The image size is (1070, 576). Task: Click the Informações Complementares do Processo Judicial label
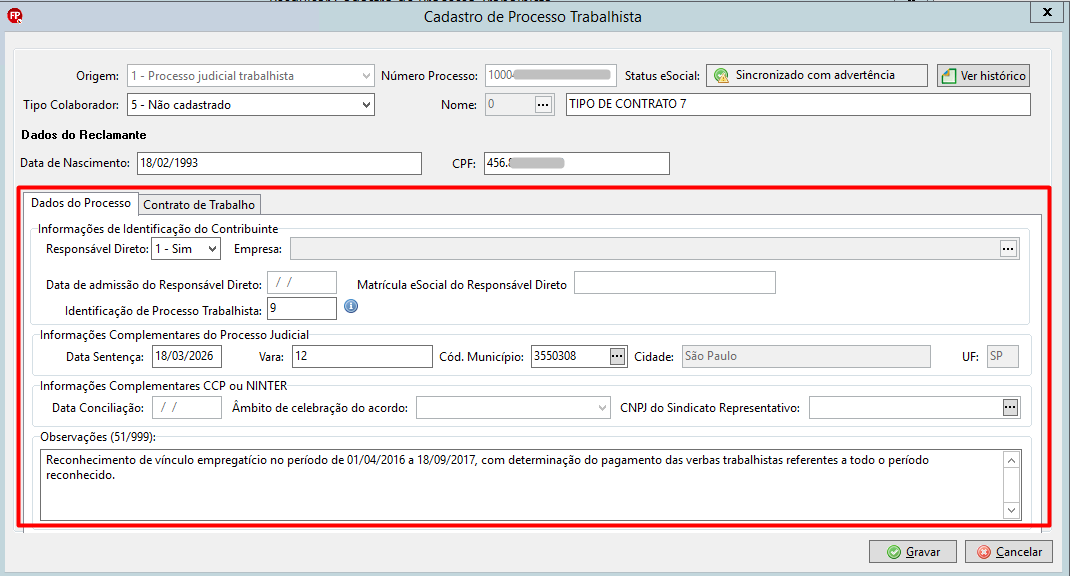(x=175, y=335)
